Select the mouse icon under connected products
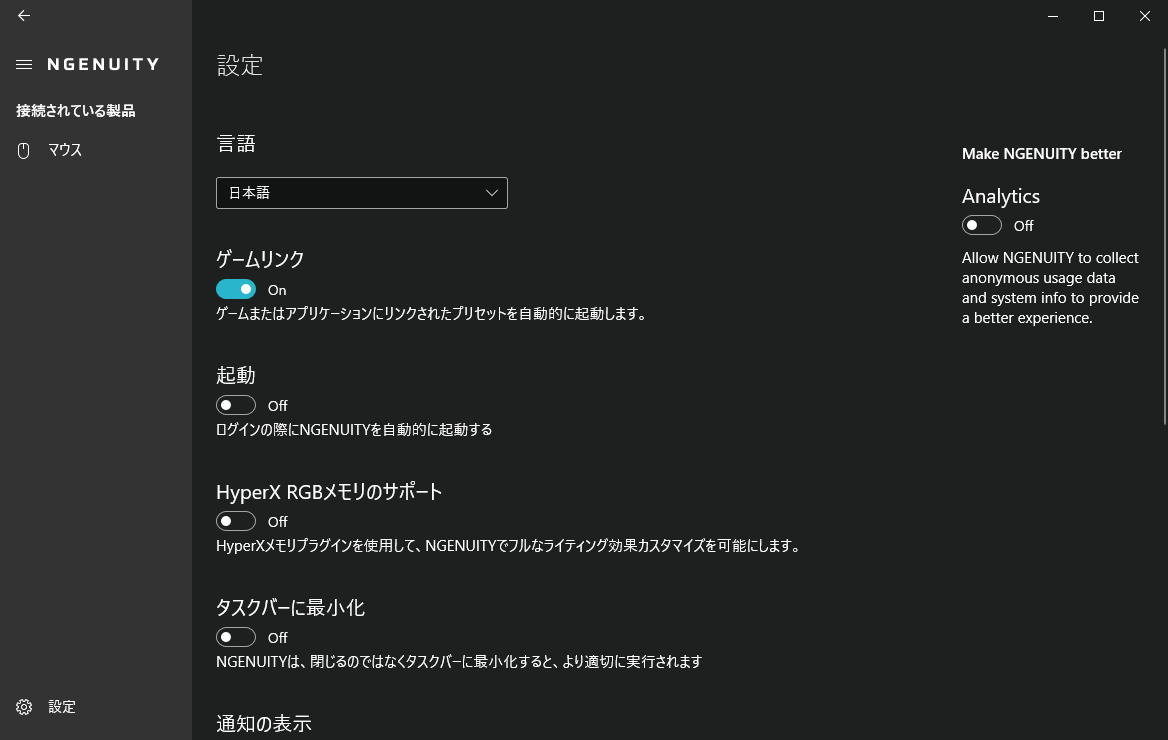This screenshot has height=740, width=1168. (24, 151)
